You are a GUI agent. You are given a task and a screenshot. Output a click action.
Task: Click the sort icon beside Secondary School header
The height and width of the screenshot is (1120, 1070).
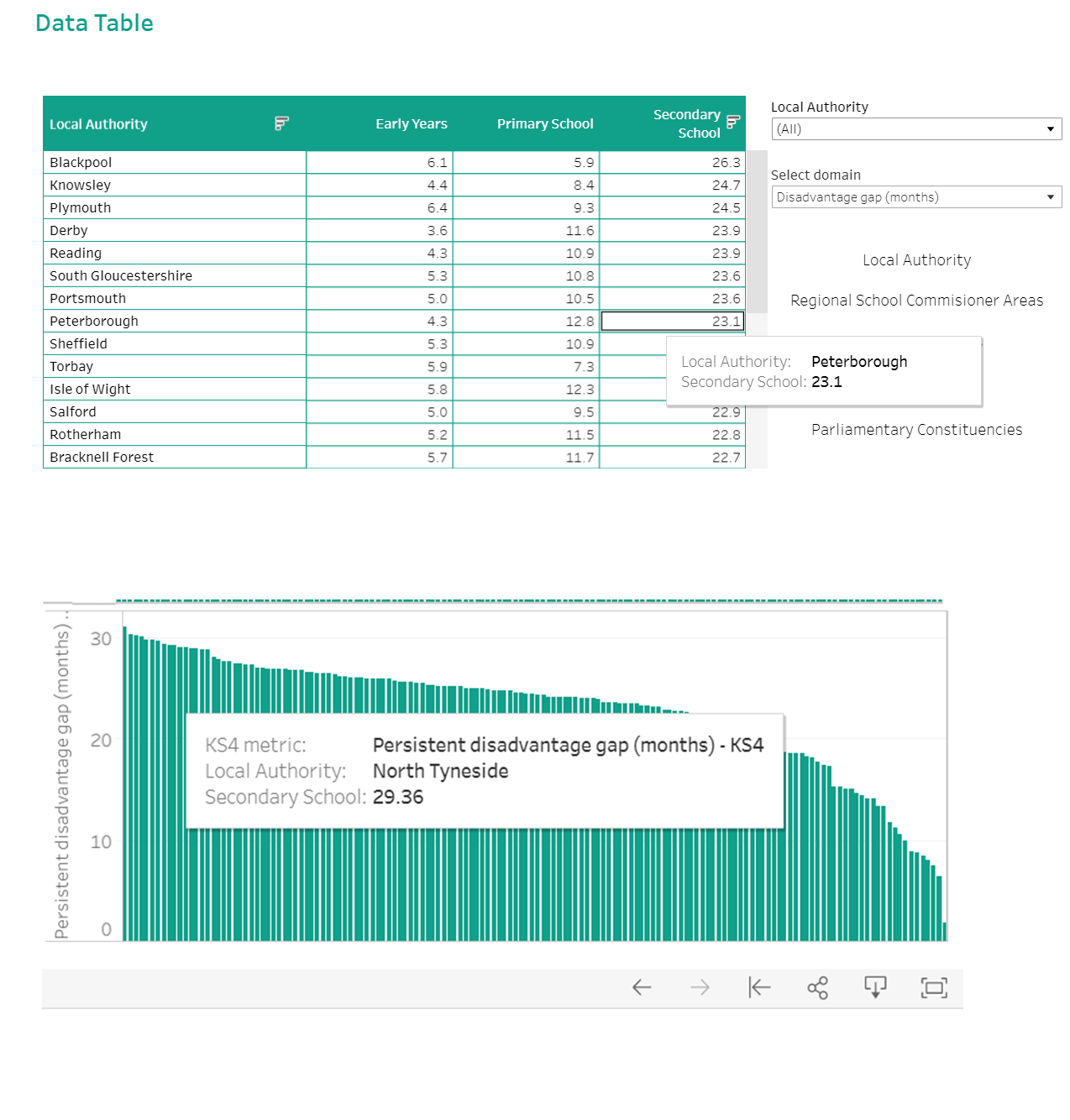733,122
